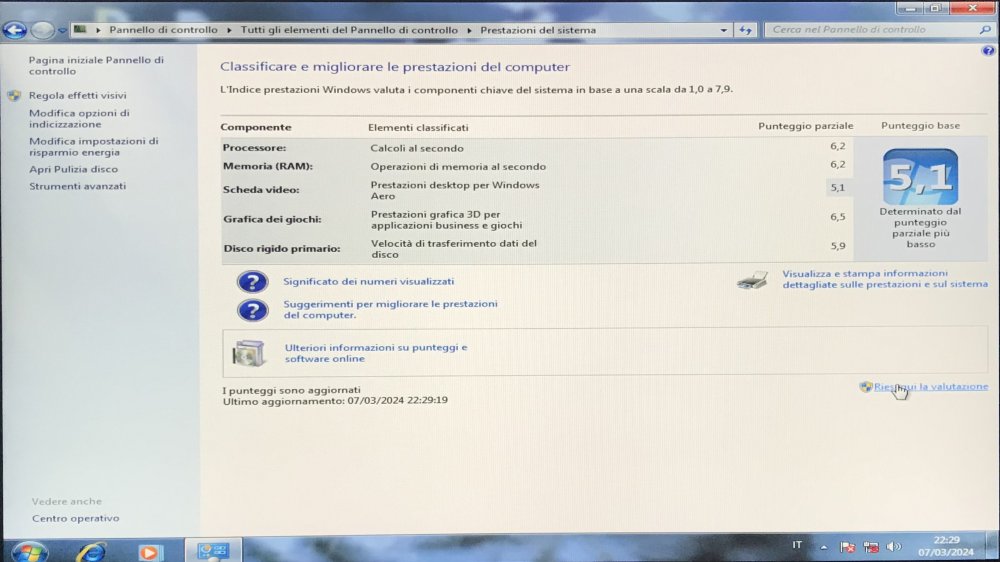Click the back navigation arrow button

(14, 30)
